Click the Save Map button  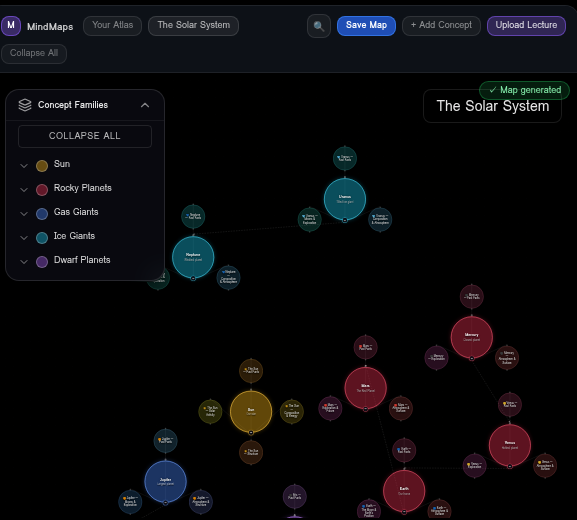[x=366, y=25]
